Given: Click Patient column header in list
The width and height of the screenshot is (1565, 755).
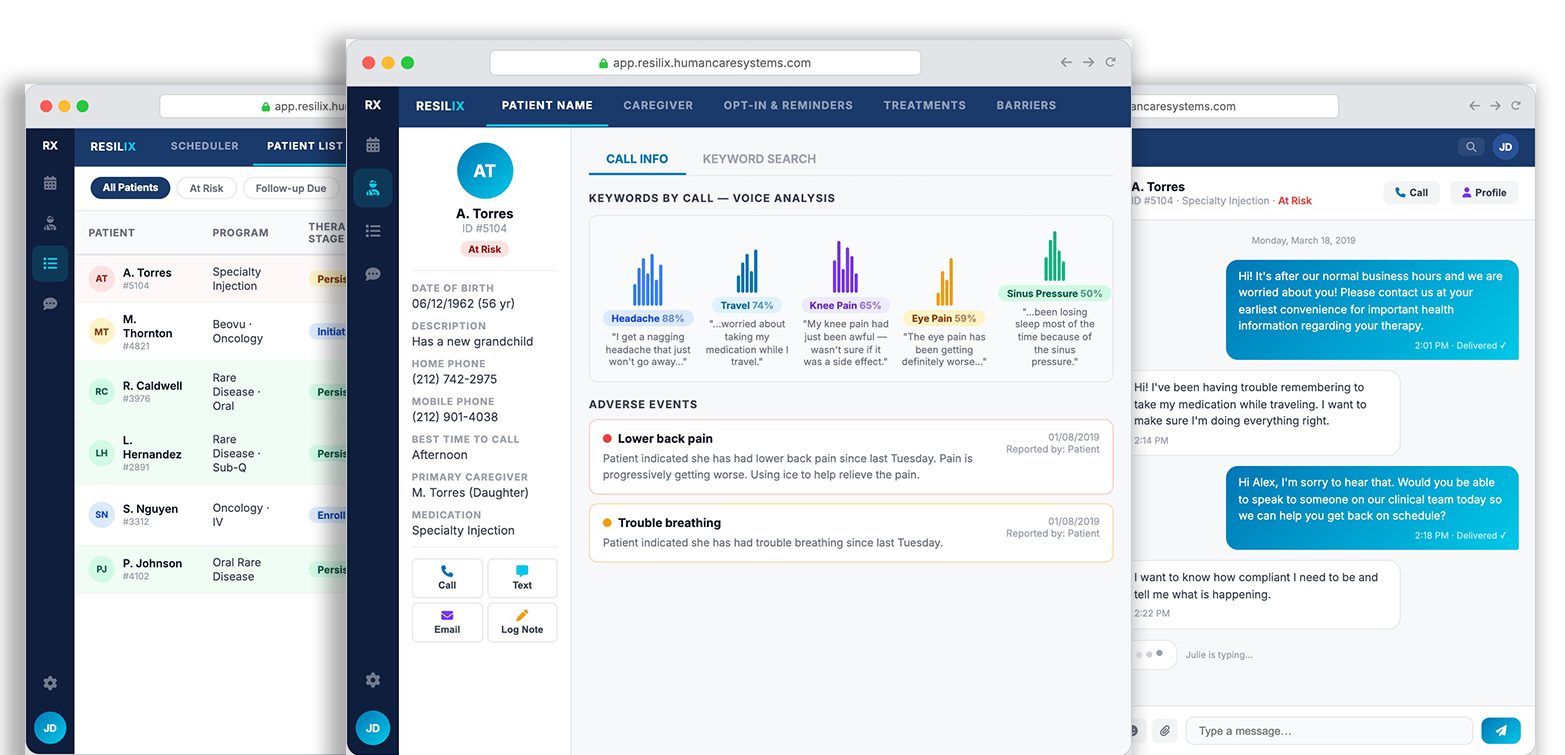Looking at the screenshot, I should 111,233.
